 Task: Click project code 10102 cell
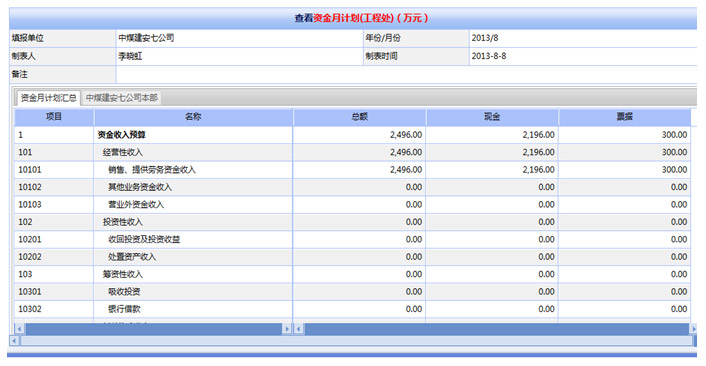[54, 187]
